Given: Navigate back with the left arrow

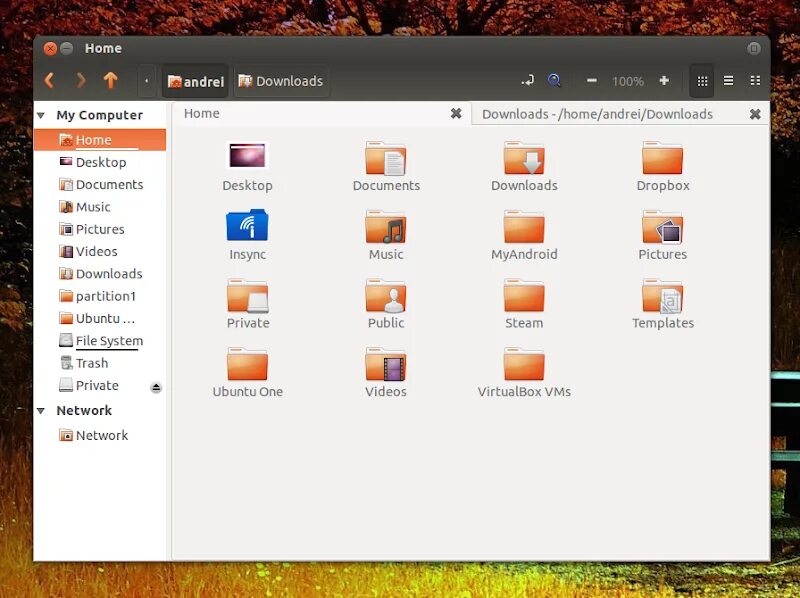Looking at the screenshot, I should click(49, 81).
